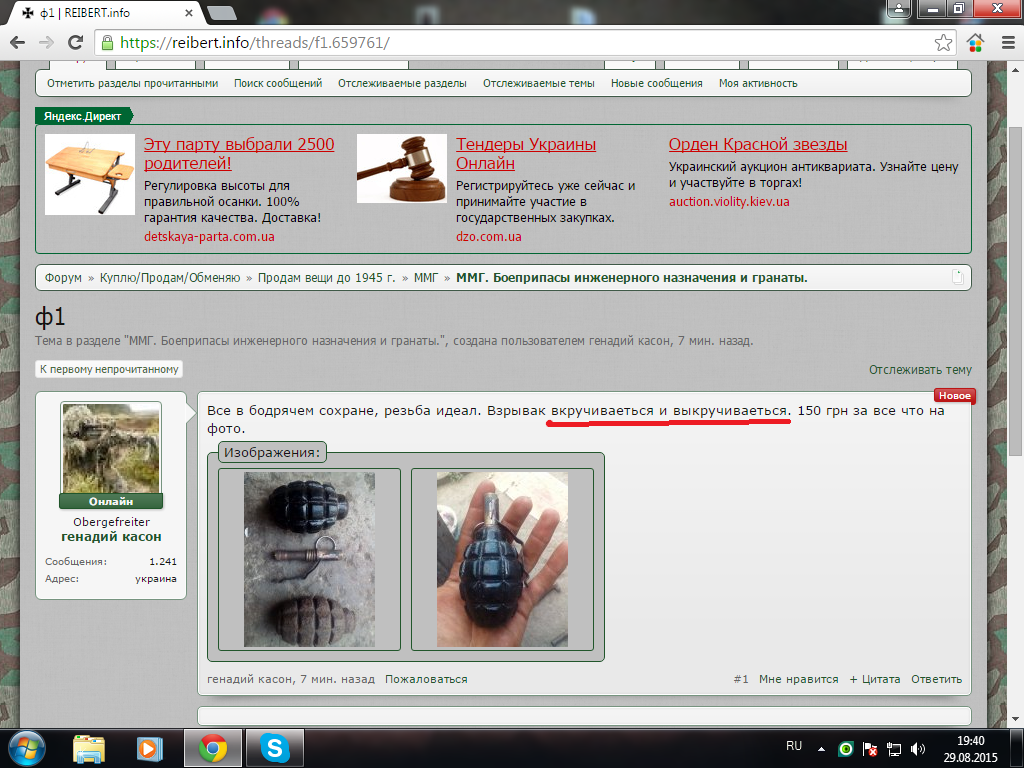
Task: Go to ММГ breadcrumb
Action: coord(426,278)
